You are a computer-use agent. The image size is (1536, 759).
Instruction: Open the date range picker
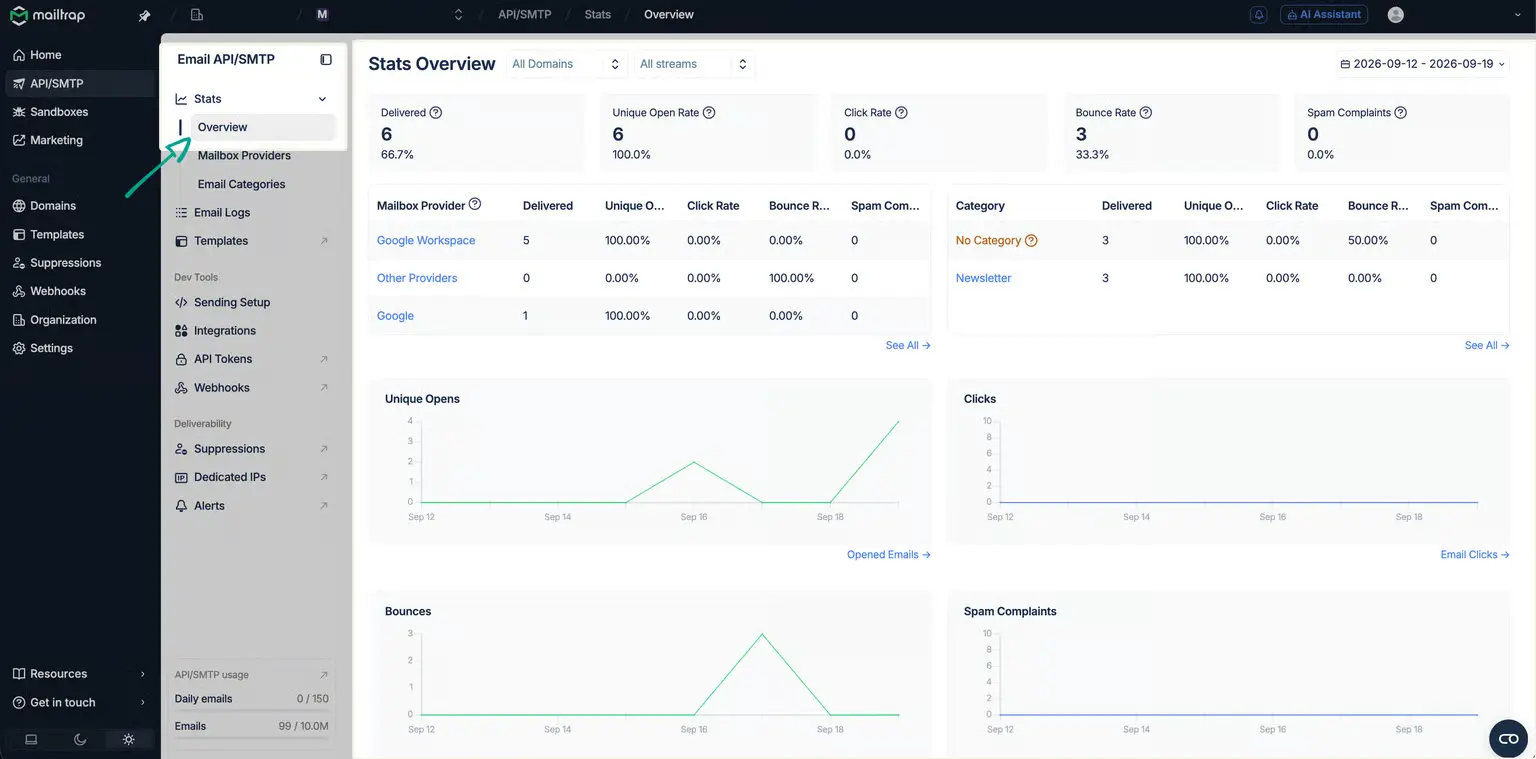tap(1423, 64)
